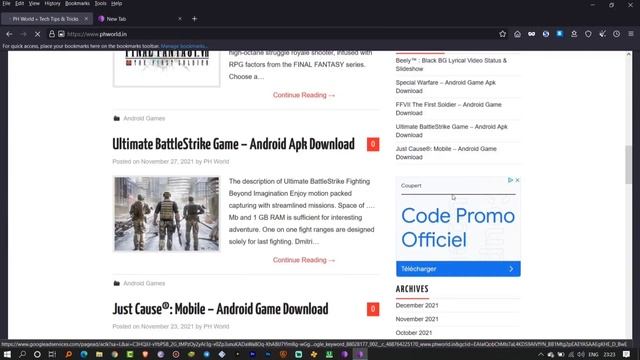Open November 2021 archive
Image resolution: width=640 pixels, height=360 pixels.
click(x=417, y=319)
